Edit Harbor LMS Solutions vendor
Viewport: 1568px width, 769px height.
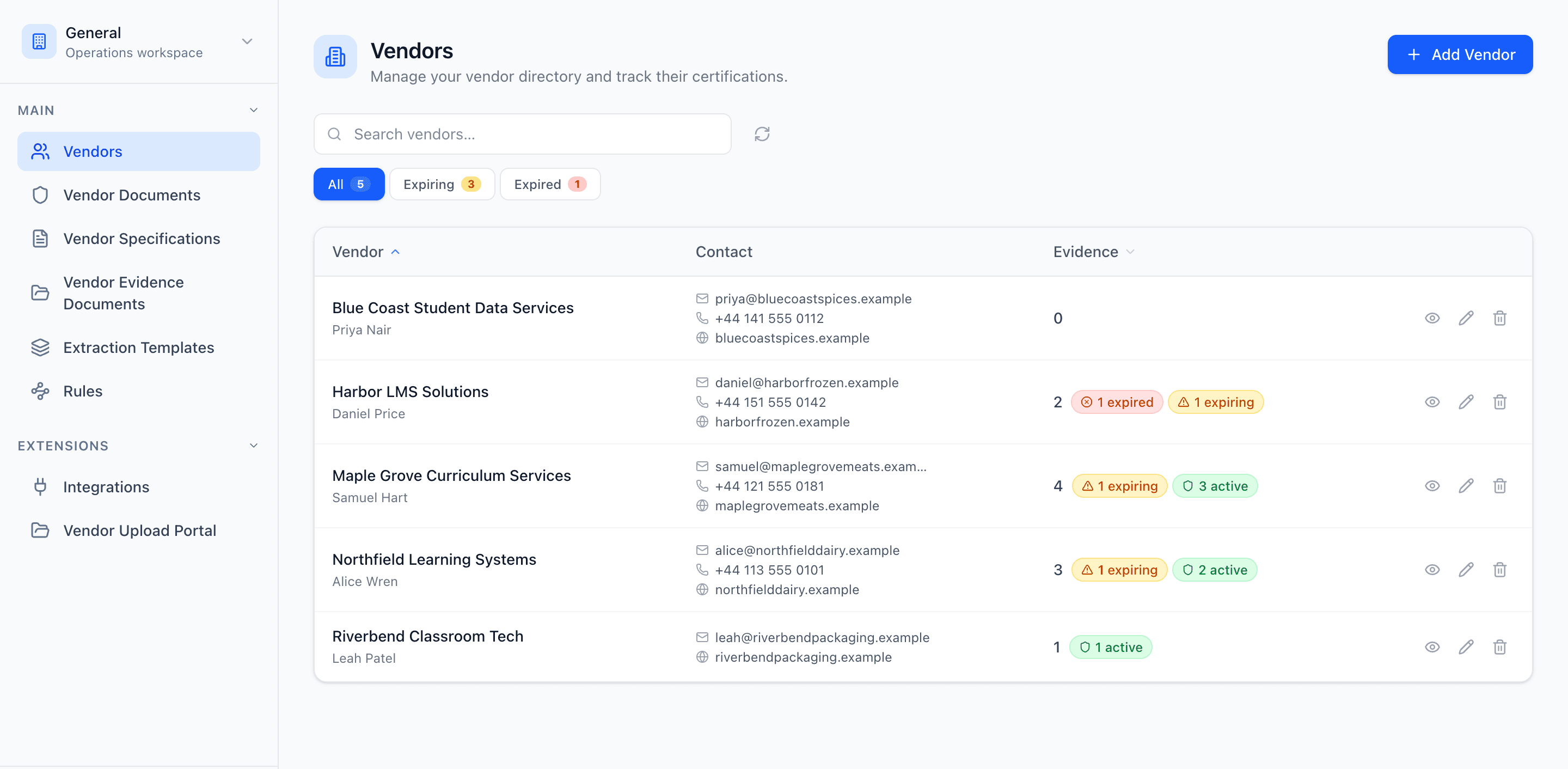[x=1466, y=402]
